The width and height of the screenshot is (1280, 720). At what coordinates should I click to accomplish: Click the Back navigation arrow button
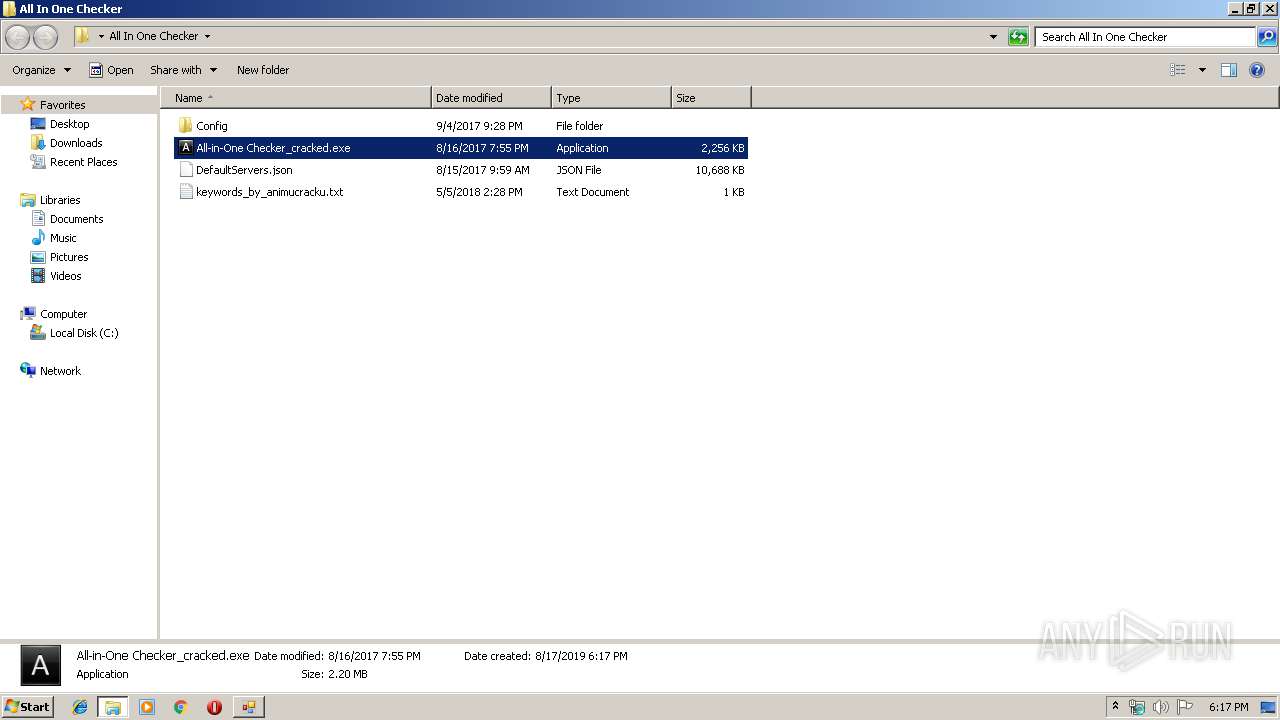coord(18,37)
